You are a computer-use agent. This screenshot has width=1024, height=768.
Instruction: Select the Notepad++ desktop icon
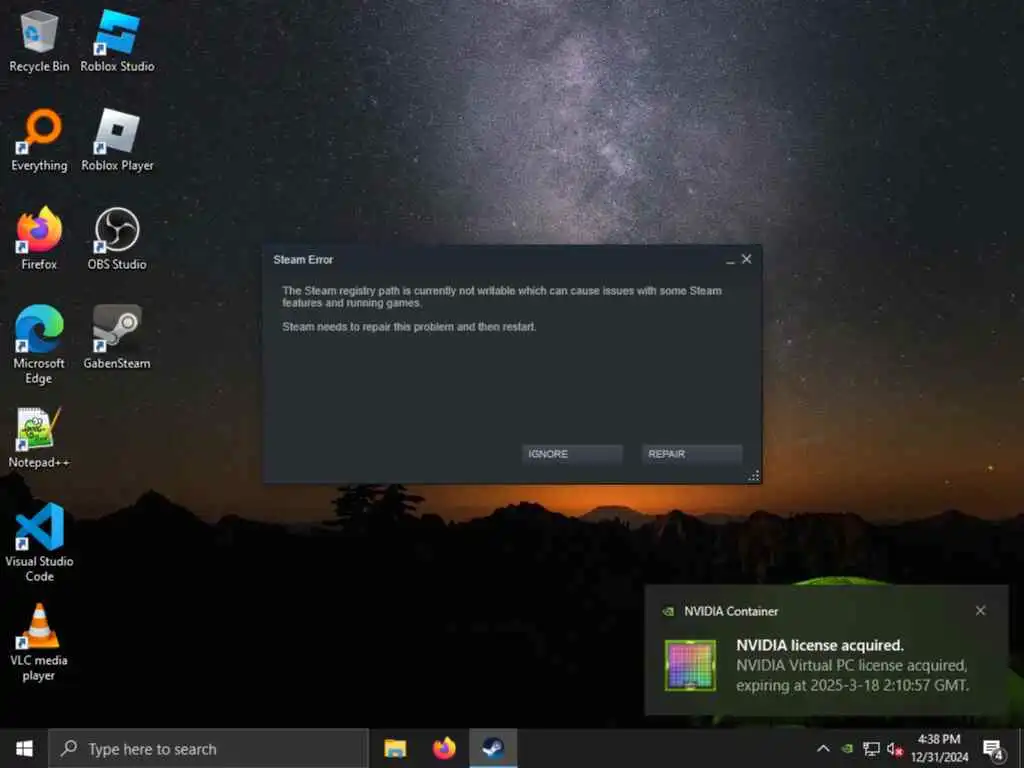coord(39,438)
